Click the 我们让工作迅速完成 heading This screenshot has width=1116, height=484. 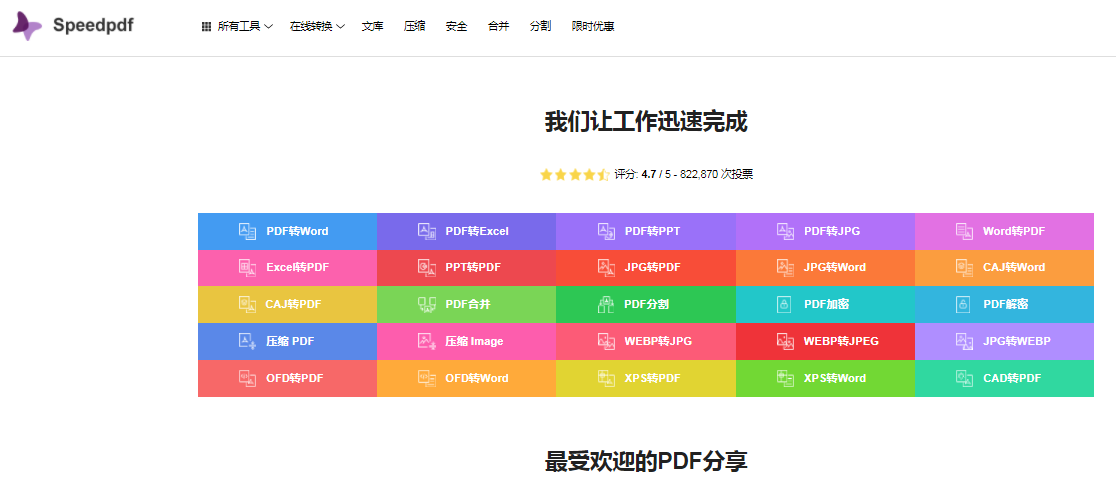(646, 122)
